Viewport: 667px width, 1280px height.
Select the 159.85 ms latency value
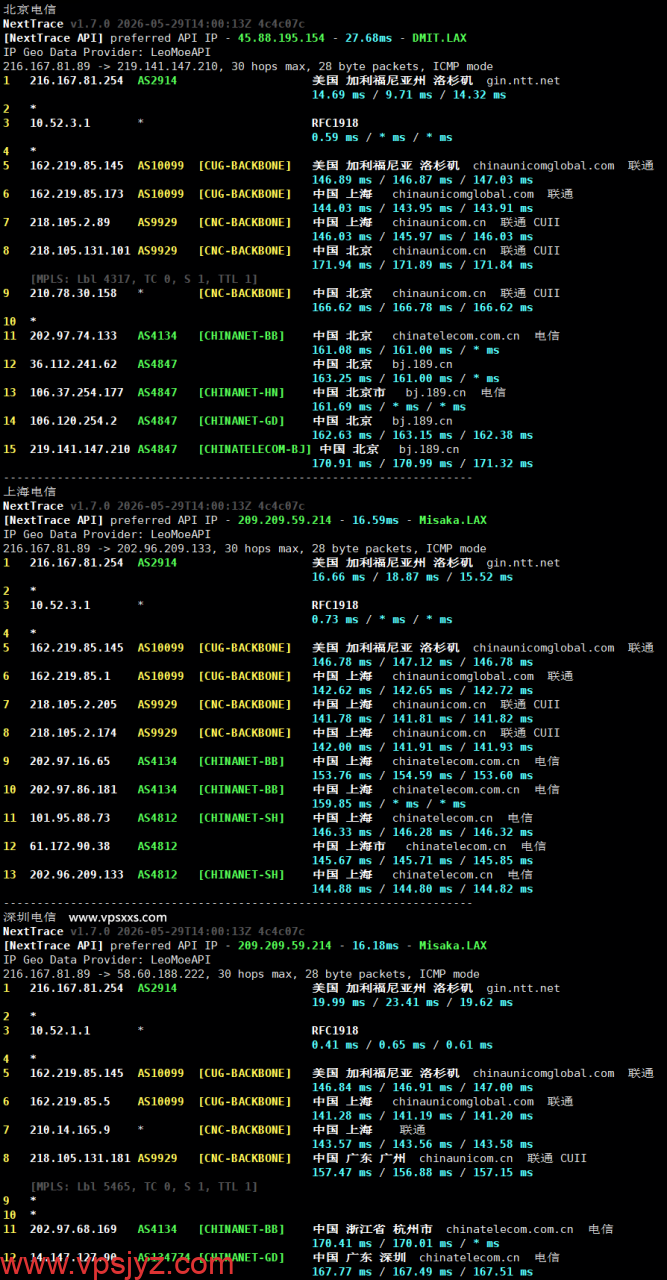341,803
